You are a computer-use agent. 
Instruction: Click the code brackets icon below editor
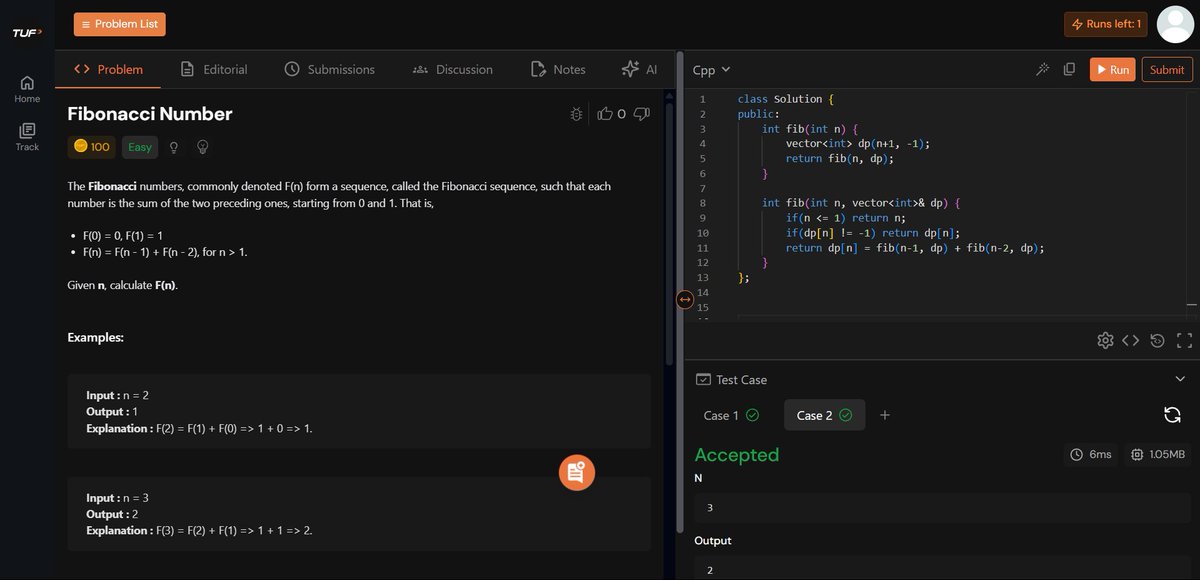(1130, 340)
